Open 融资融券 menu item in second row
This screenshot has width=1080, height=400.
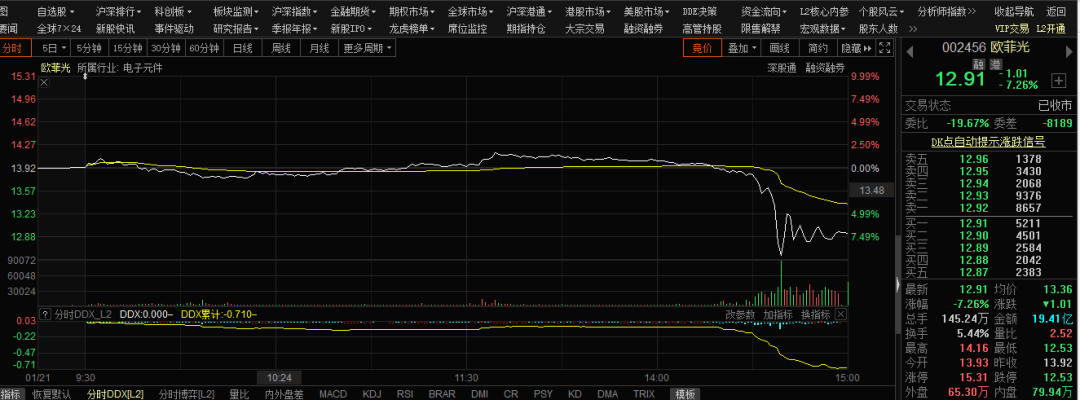643,29
